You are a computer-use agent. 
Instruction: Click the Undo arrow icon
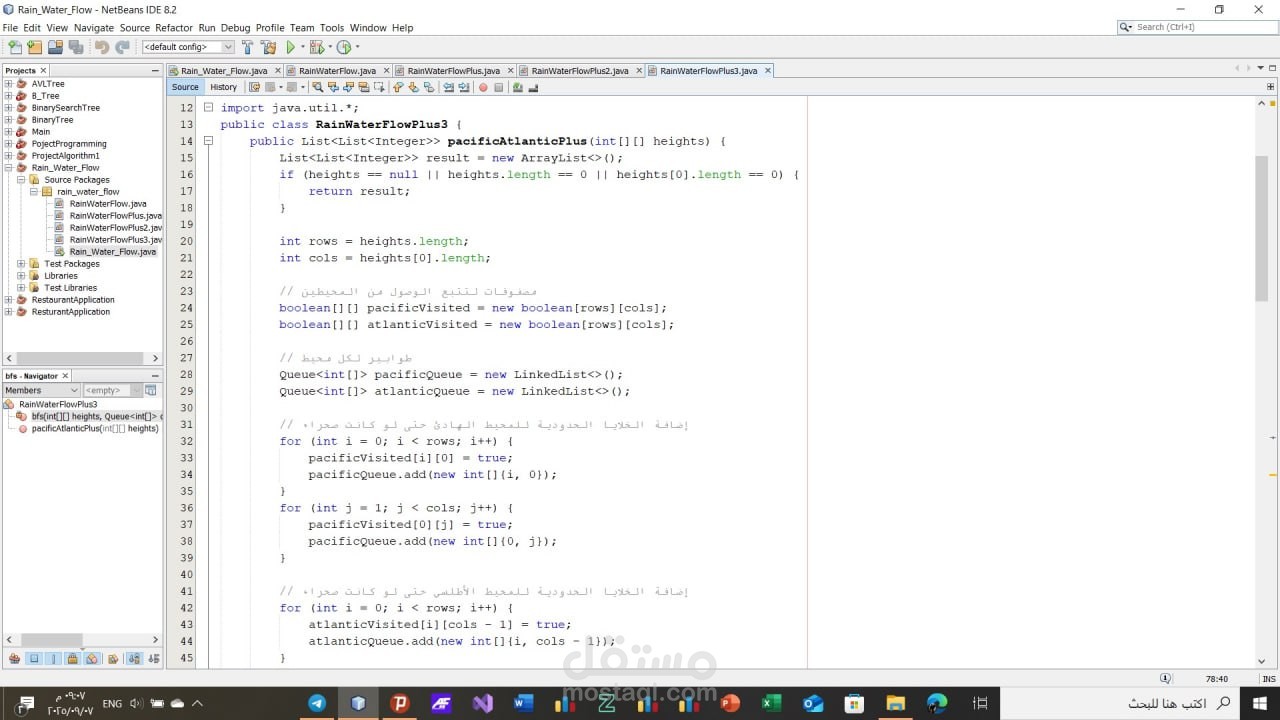(102, 47)
